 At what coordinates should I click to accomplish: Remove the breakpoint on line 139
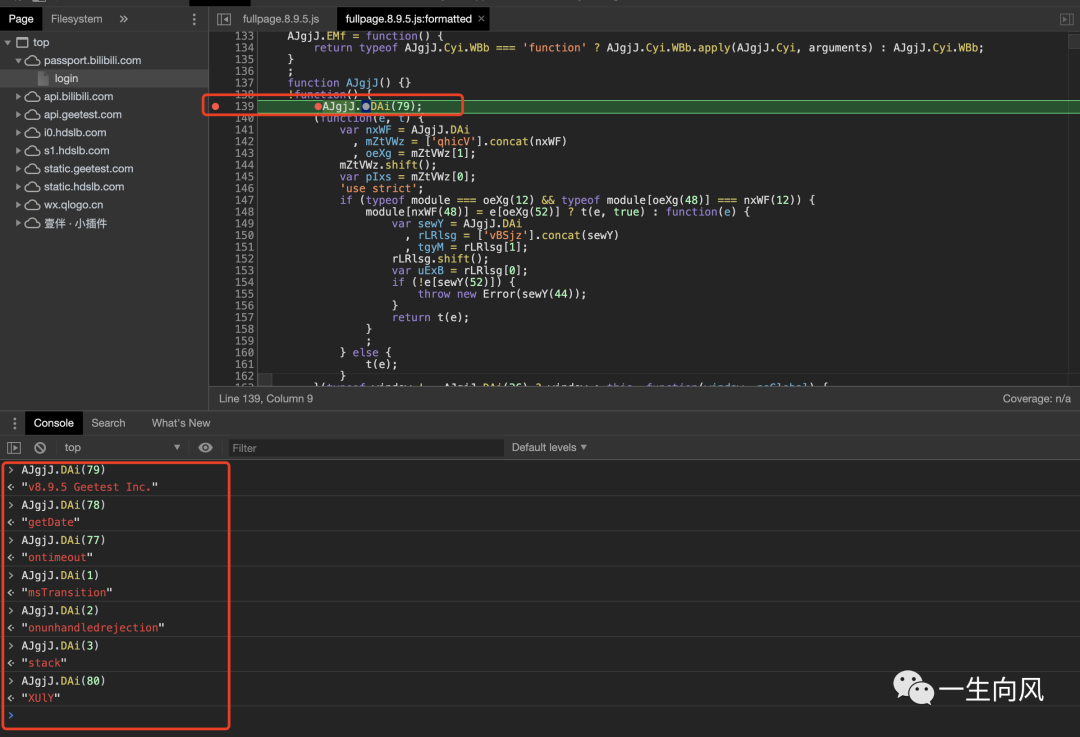[x=215, y=106]
